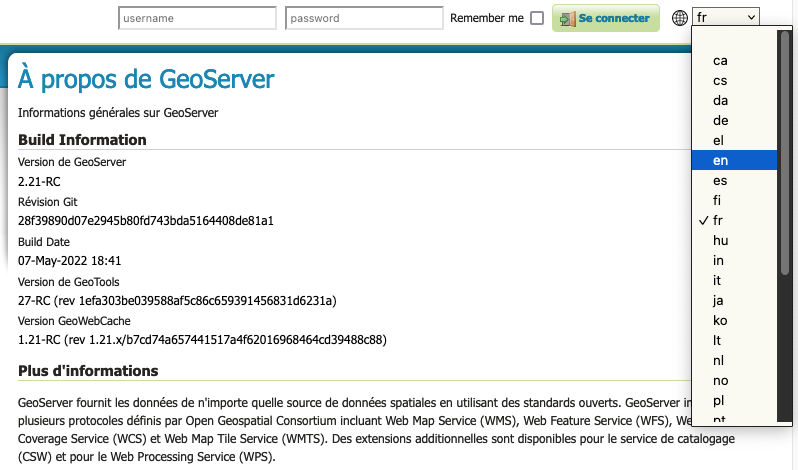Click the door icon on Se connecter

point(567,19)
